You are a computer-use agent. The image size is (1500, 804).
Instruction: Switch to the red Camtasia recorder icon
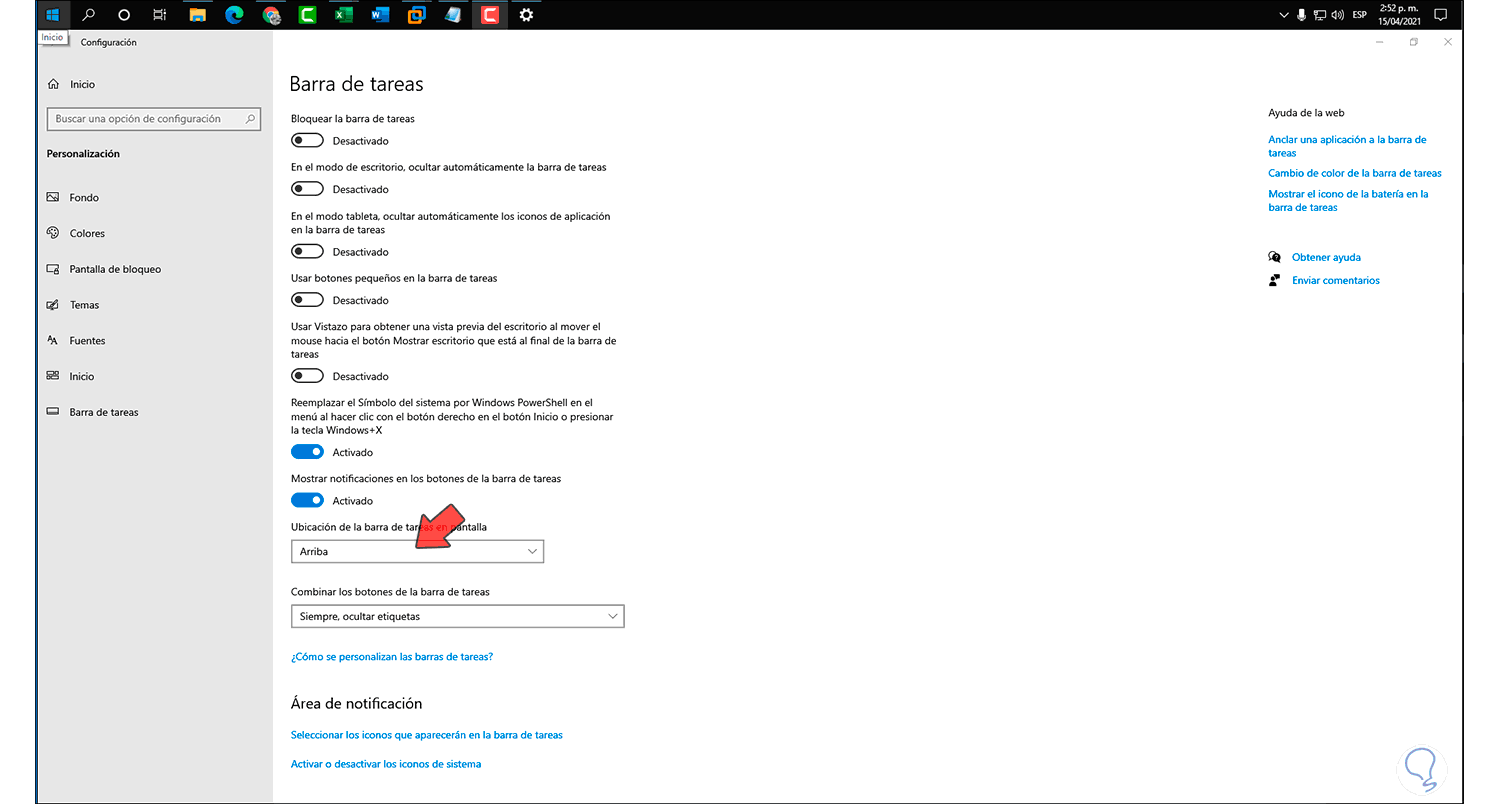coord(489,15)
